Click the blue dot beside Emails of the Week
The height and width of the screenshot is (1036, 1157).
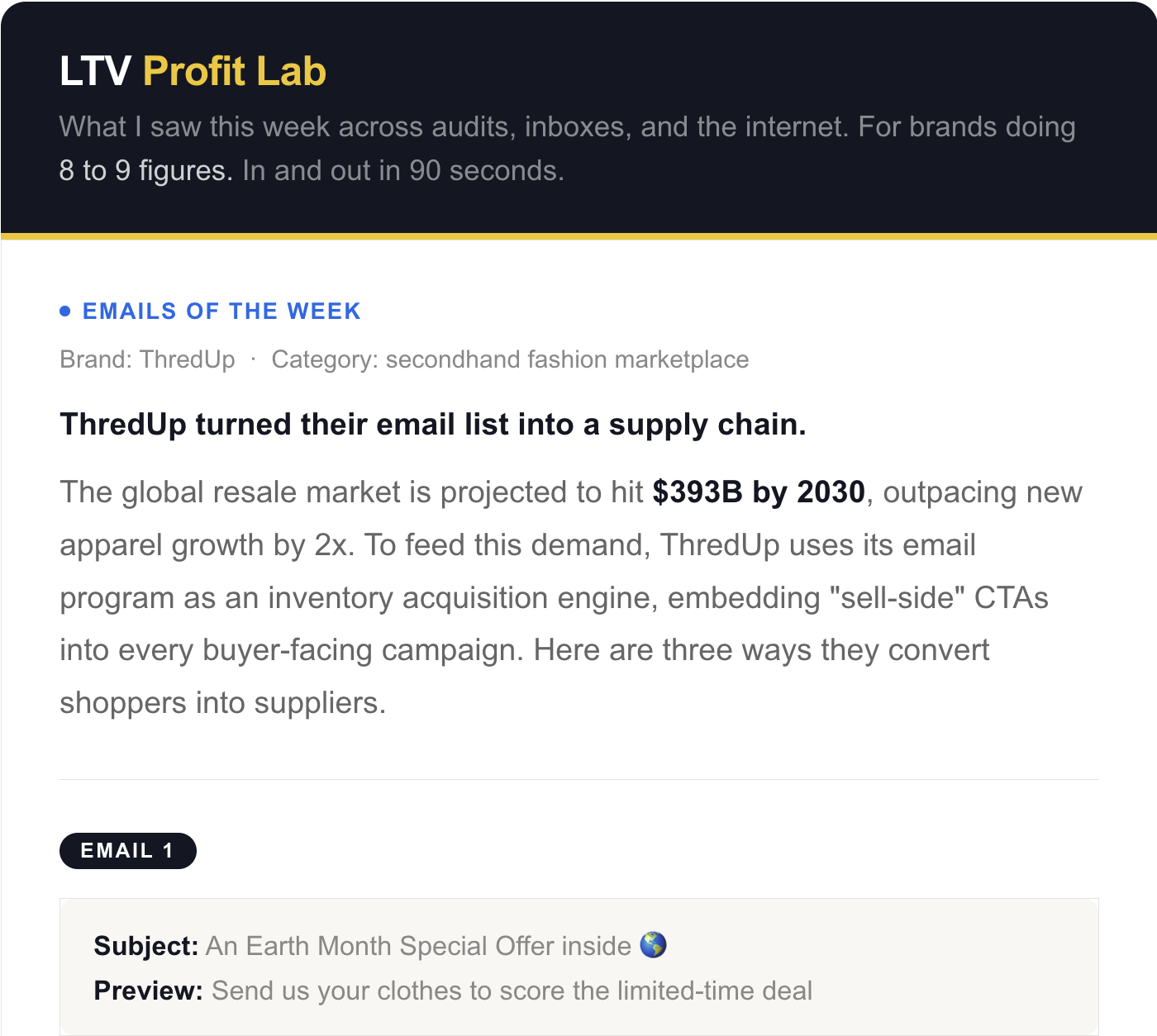coord(65,311)
